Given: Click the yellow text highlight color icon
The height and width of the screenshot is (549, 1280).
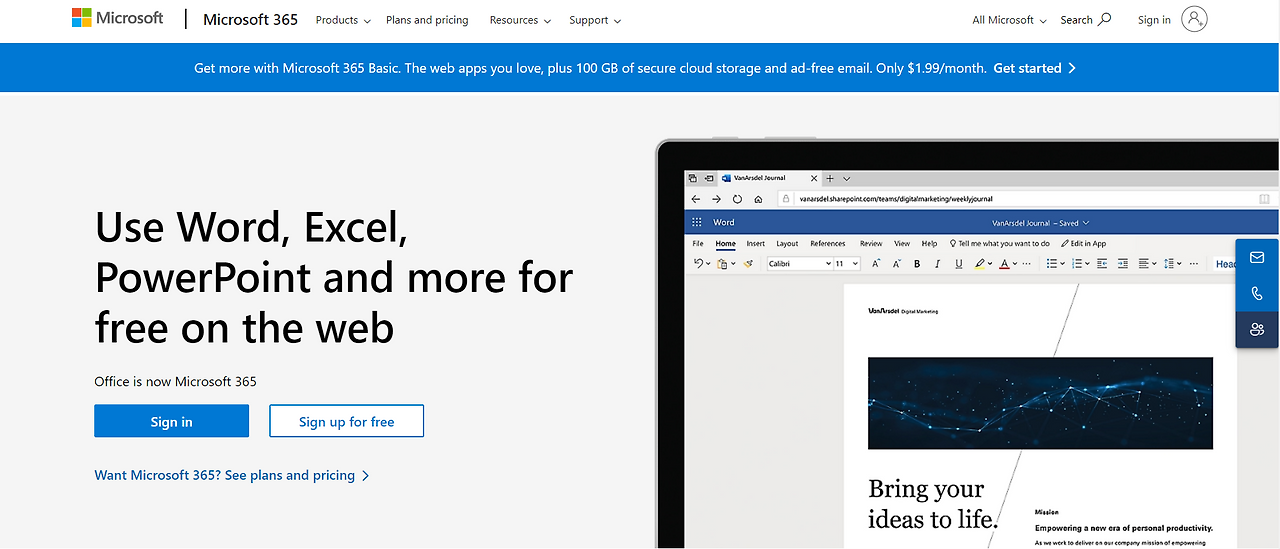Looking at the screenshot, I should click(x=980, y=264).
